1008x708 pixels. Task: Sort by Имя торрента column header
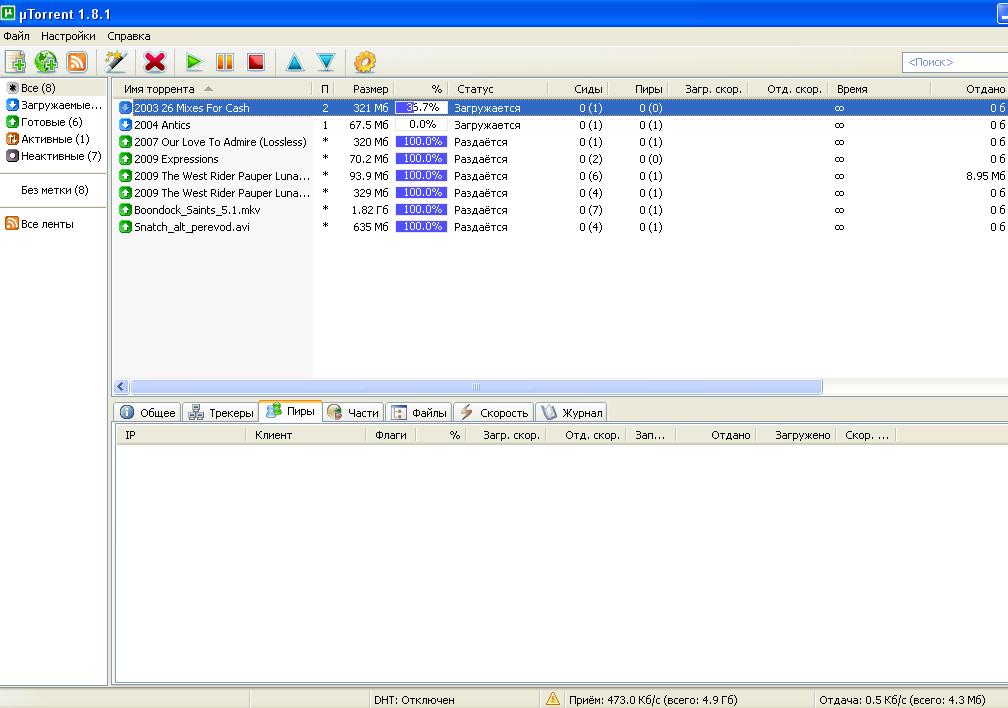213,89
